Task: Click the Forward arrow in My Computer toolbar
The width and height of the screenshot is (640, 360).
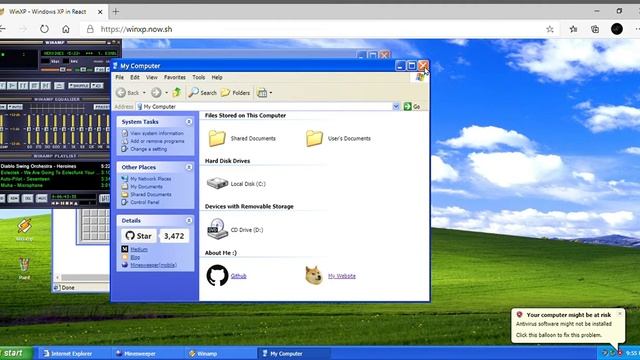Action: 156,93
